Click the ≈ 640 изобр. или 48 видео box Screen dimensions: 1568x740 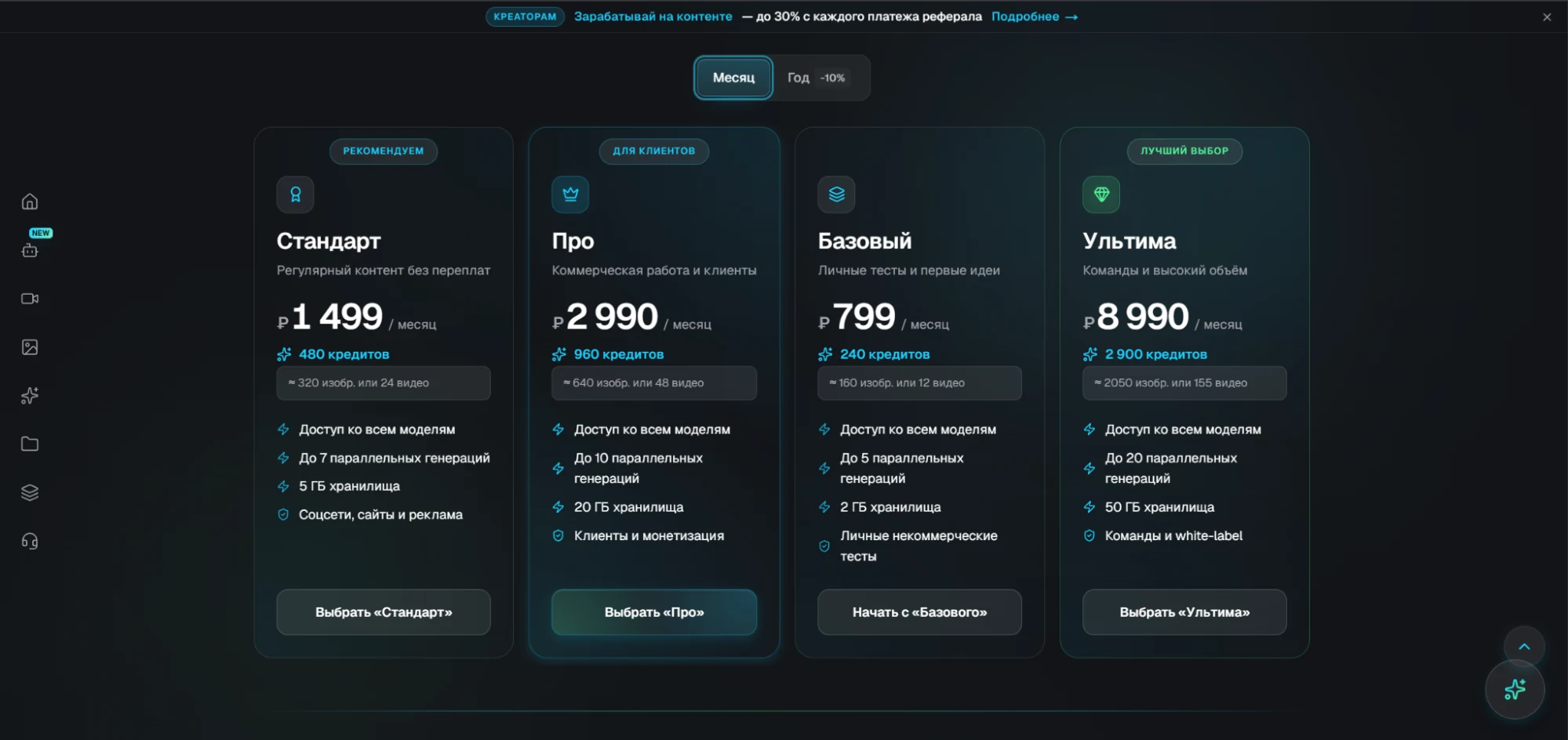click(x=654, y=383)
